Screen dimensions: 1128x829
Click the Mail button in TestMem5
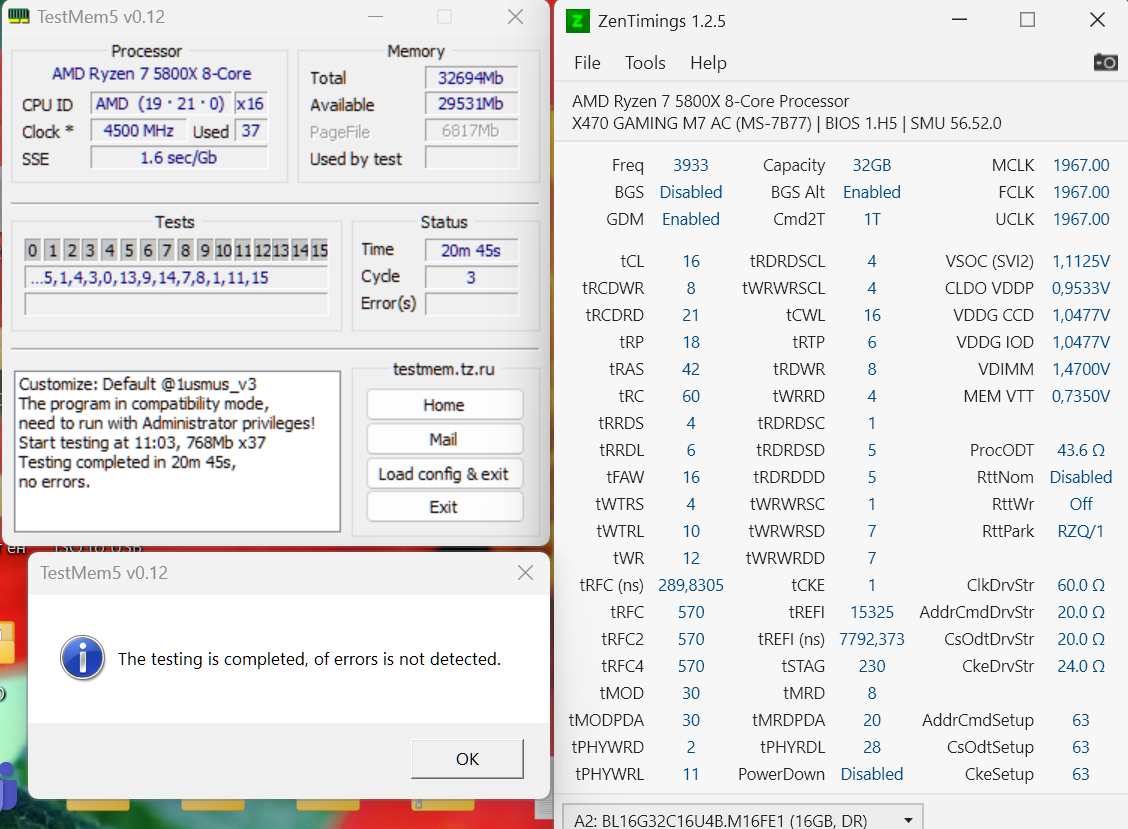point(445,439)
